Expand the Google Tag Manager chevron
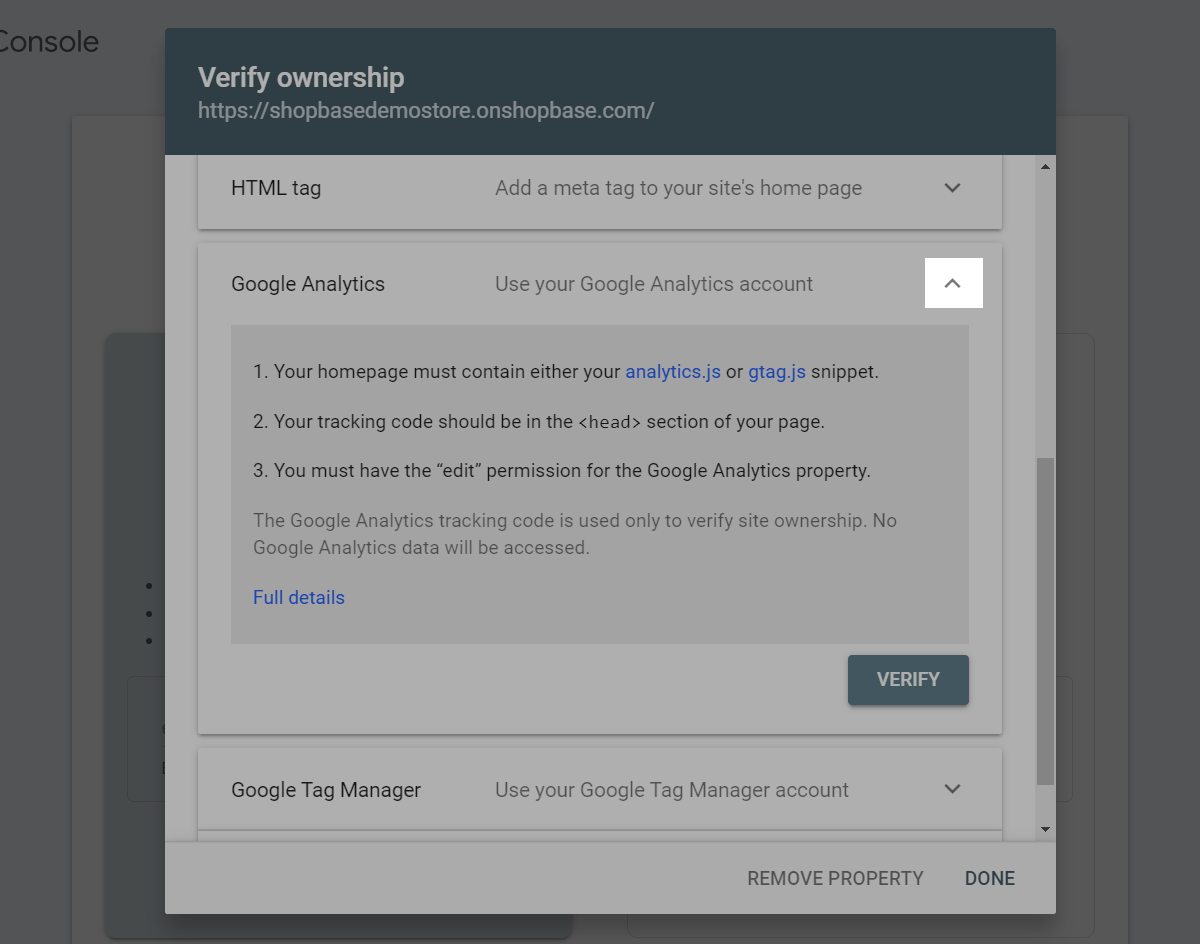Viewport: 1200px width, 944px height. point(952,789)
